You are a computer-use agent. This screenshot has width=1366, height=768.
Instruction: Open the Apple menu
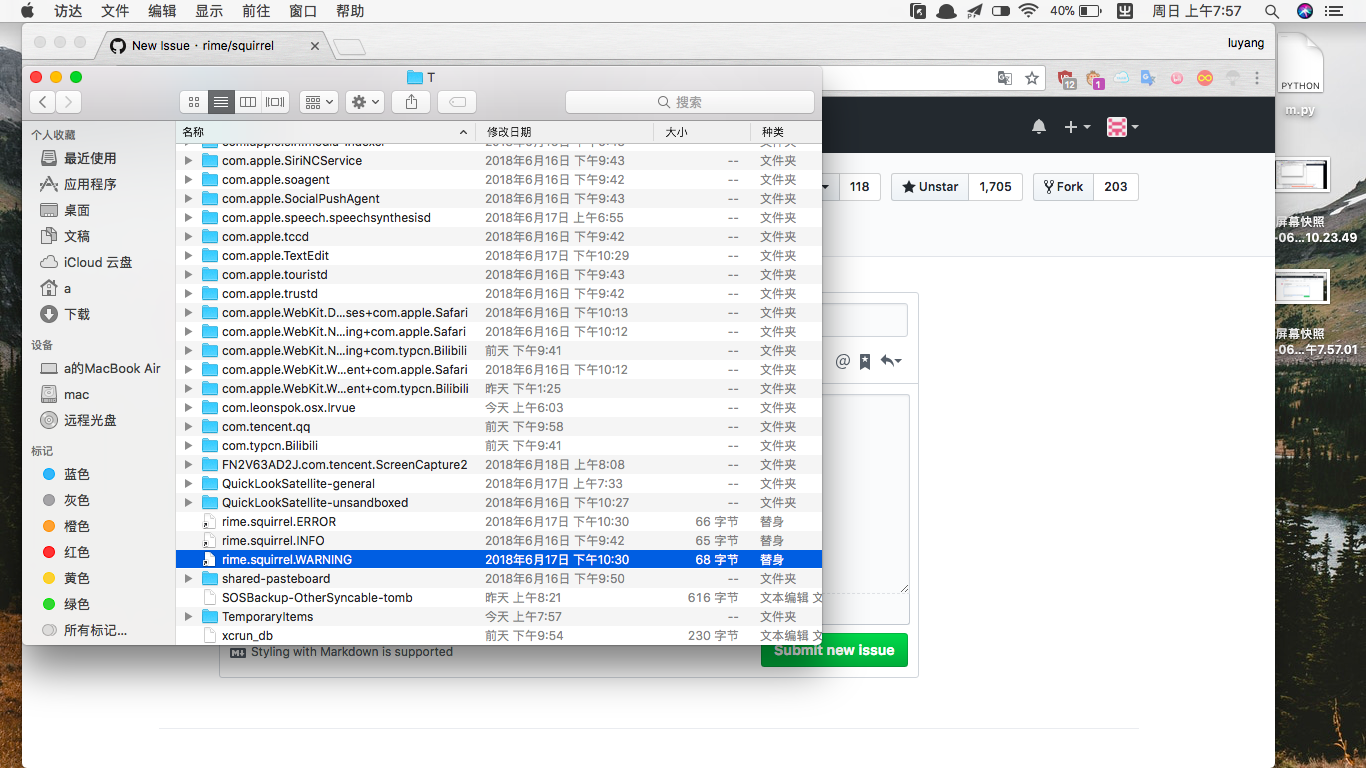tap(27, 11)
